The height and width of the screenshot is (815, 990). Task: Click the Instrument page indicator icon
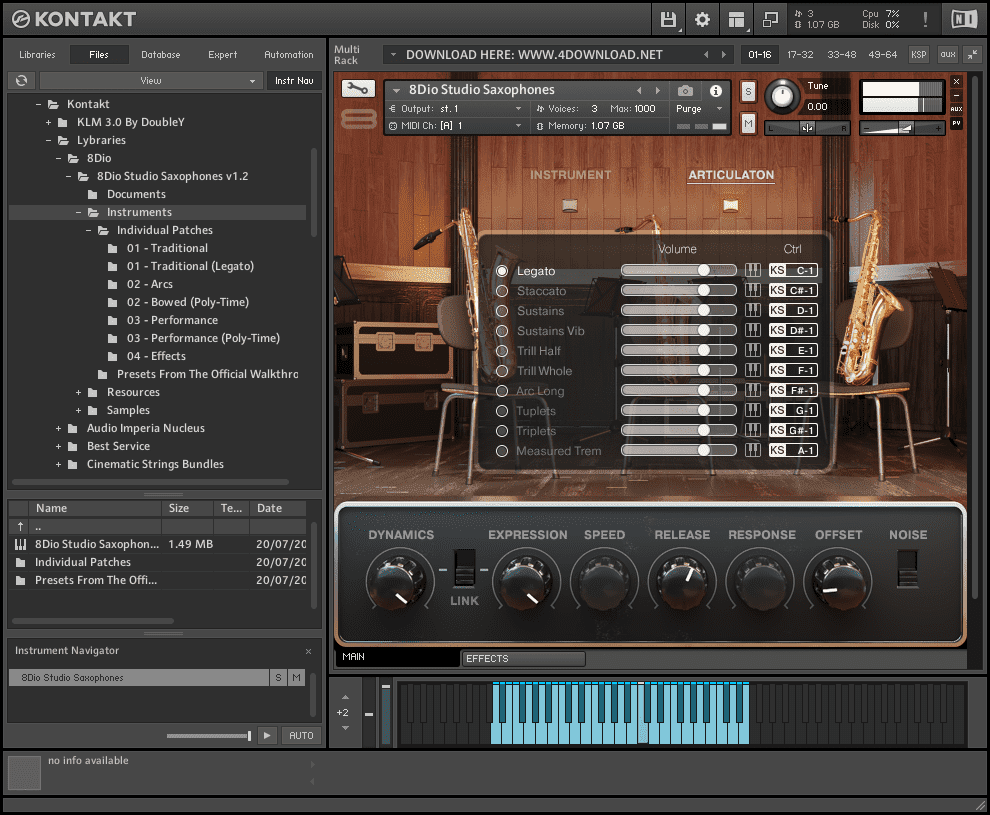point(570,205)
